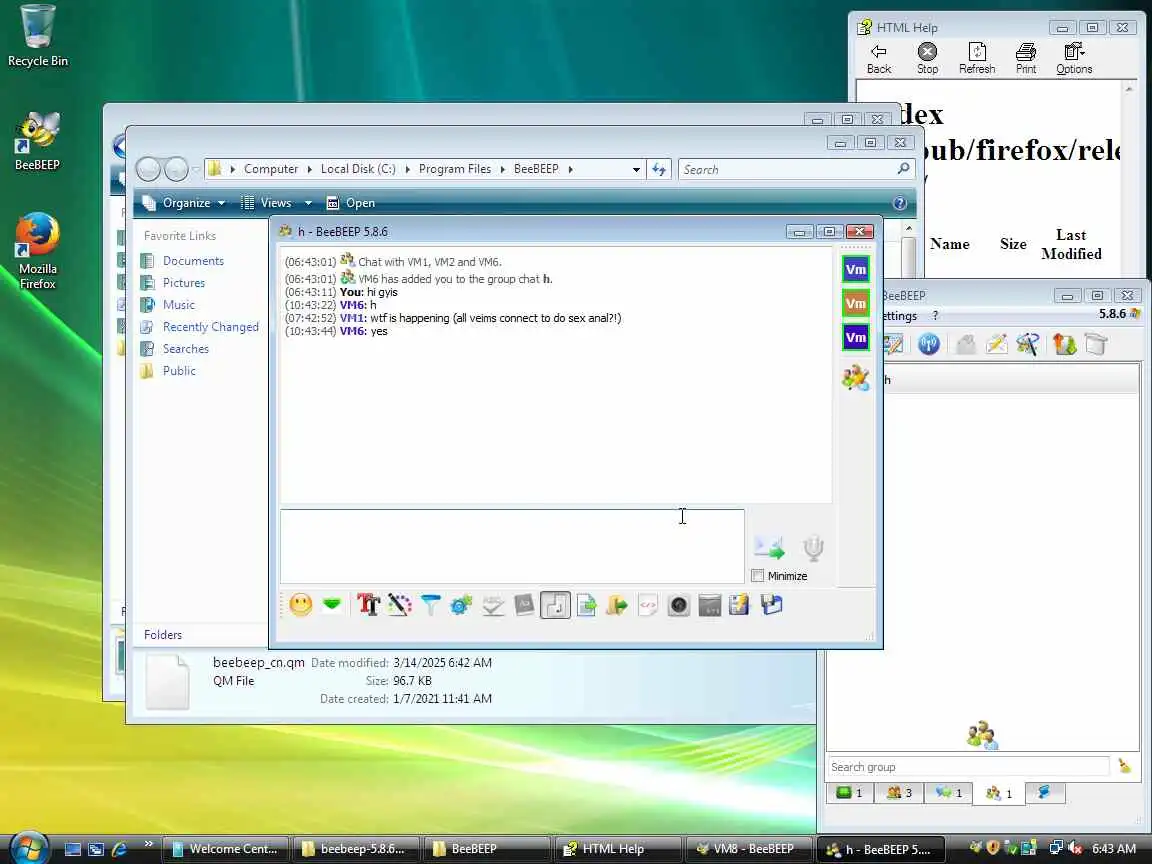1152x864 pixels.
Task: Open the emoticon picker in chat toolbar
Action: click(x=300, y=605)
